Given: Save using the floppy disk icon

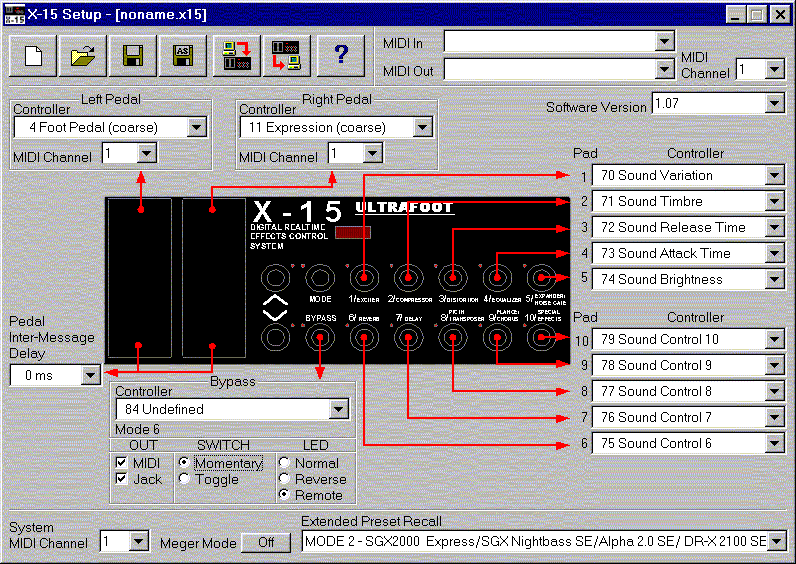Looking at the screenshot, I should point(132,56).
